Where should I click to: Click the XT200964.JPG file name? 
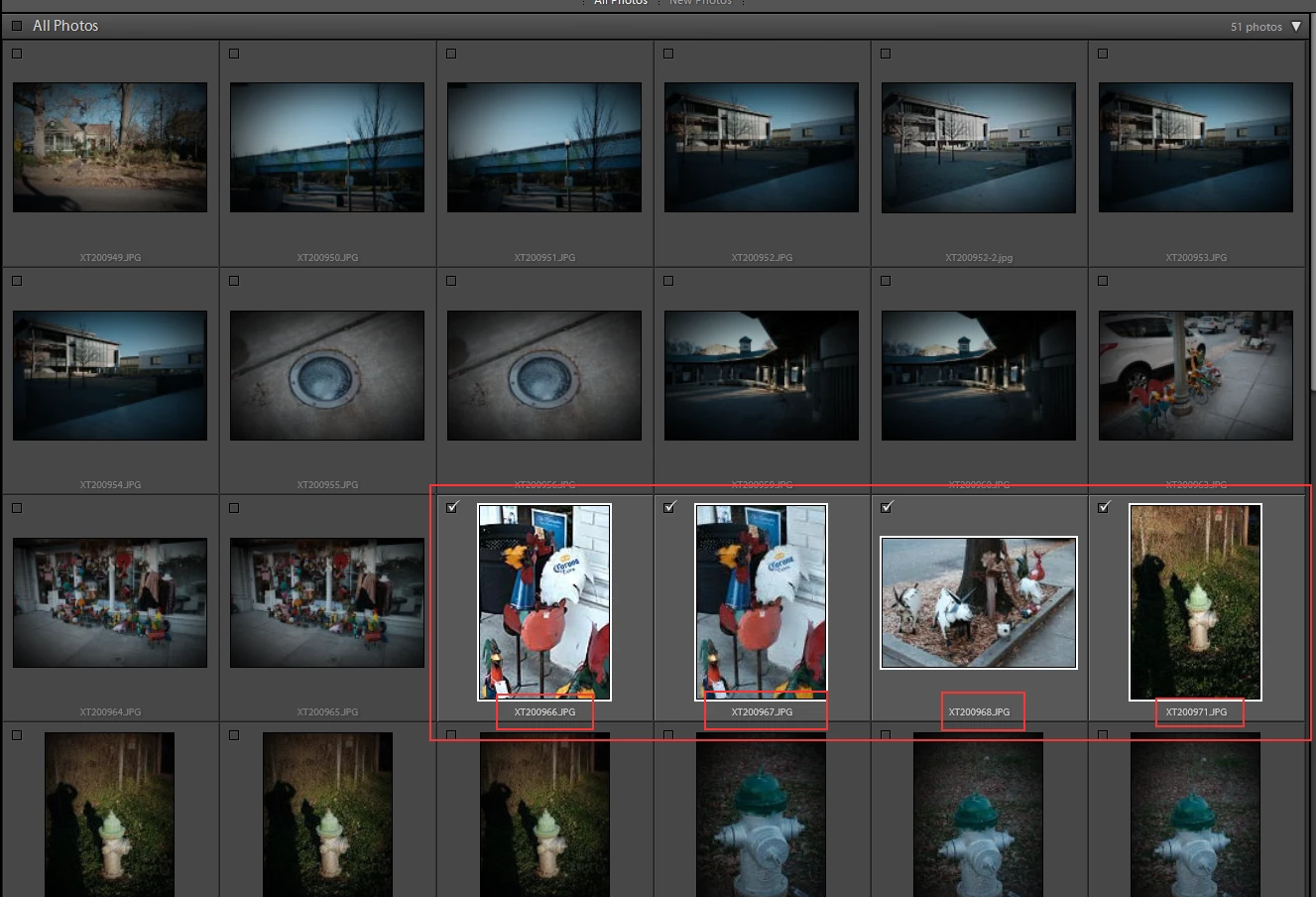pyautogui.click(x=110, y=712)
